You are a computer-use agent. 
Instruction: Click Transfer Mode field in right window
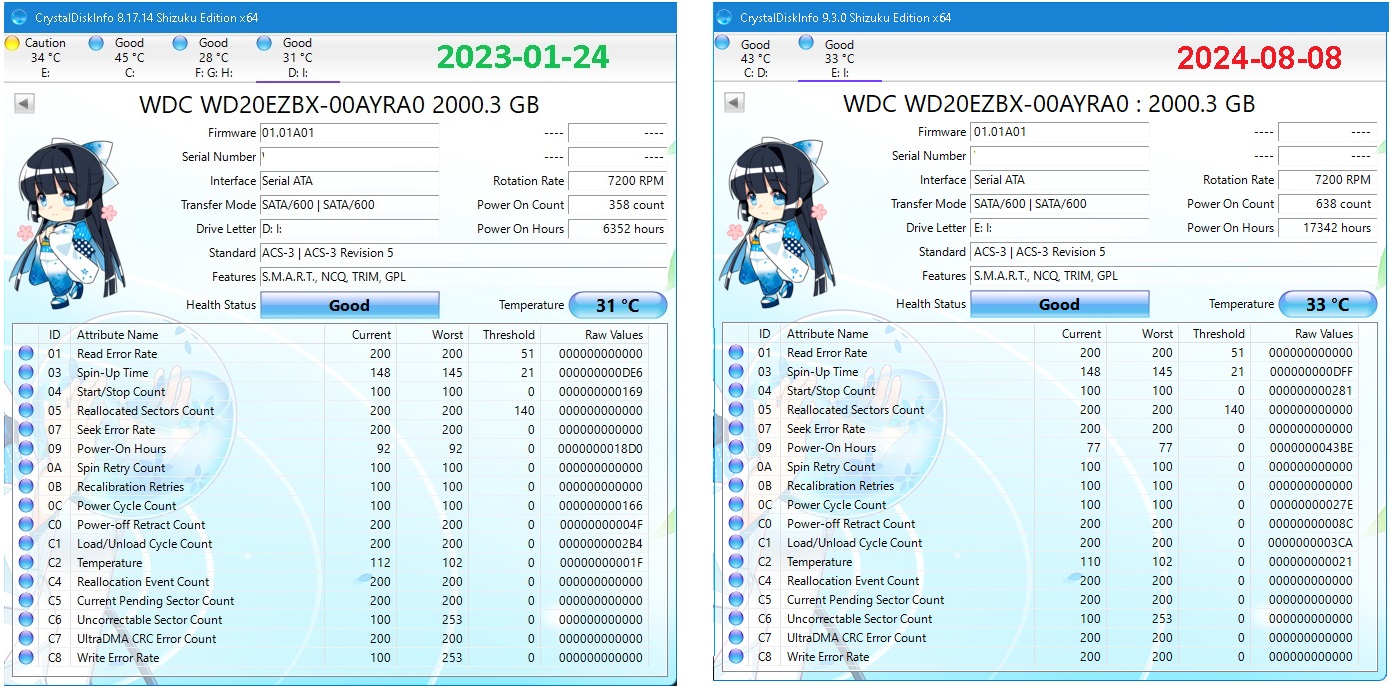[x=1060, y=204]
